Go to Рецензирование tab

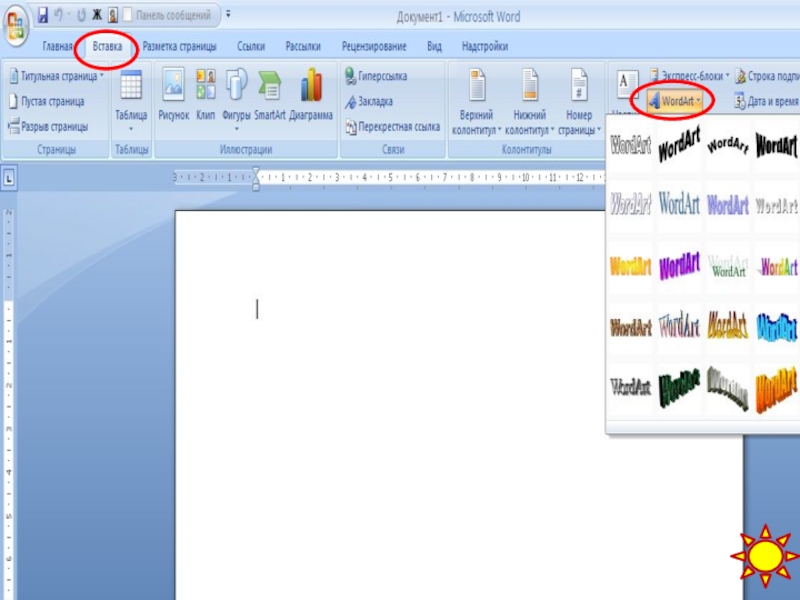[x=374, y=46]
